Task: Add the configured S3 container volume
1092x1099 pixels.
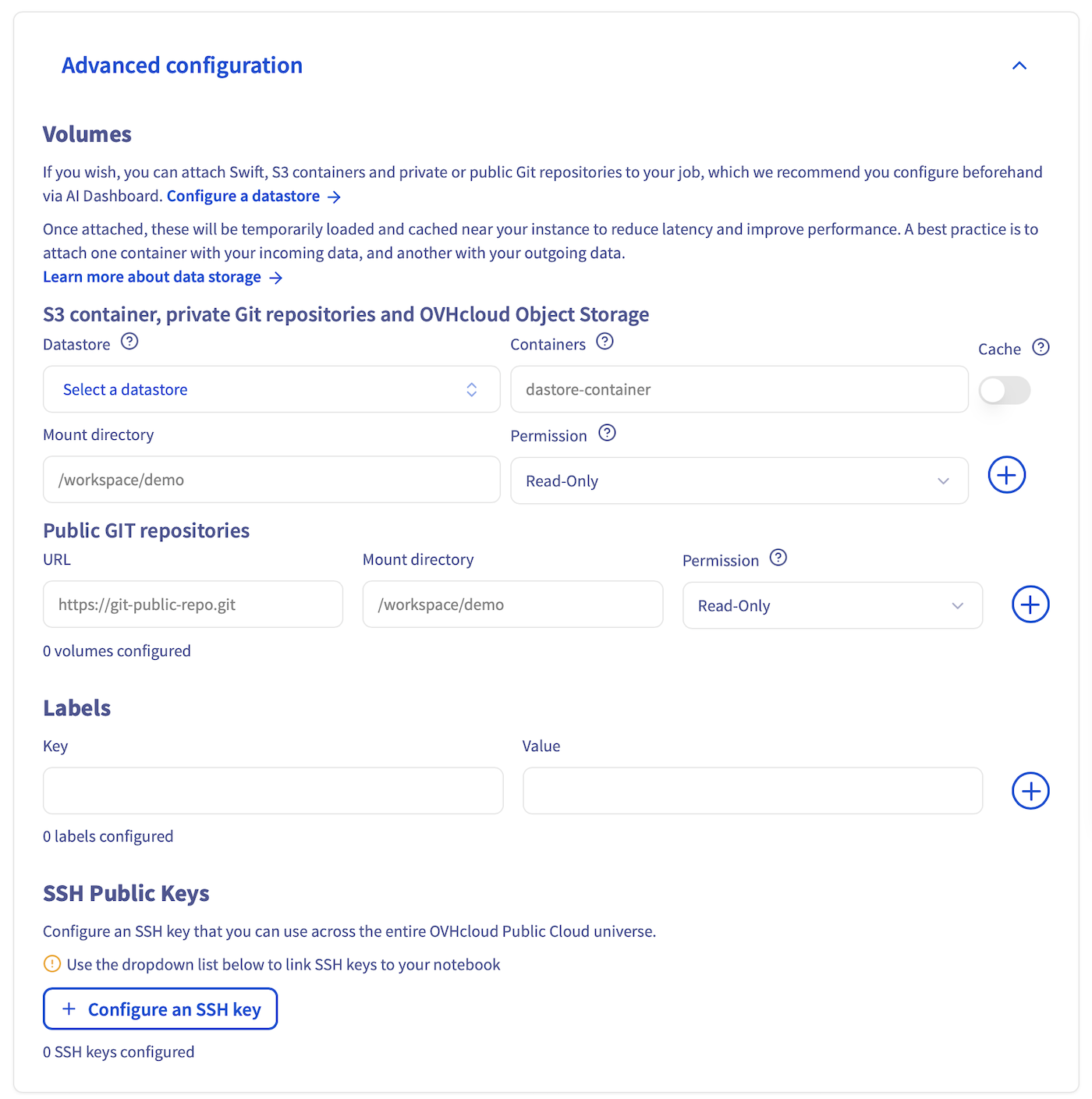Action: tap(1006, 474)
